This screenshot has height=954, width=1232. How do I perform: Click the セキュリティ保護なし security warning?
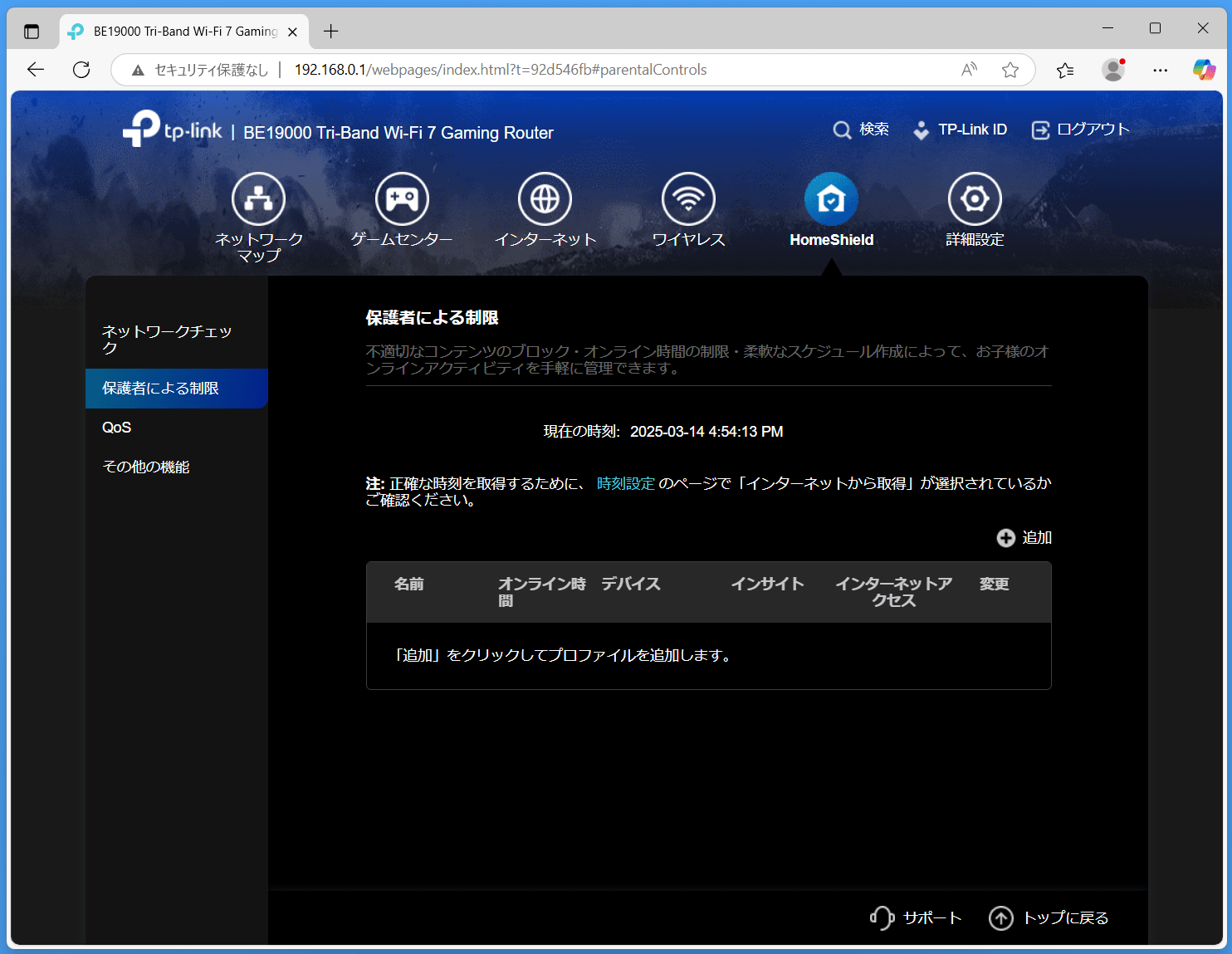click(x=200, y=70)
